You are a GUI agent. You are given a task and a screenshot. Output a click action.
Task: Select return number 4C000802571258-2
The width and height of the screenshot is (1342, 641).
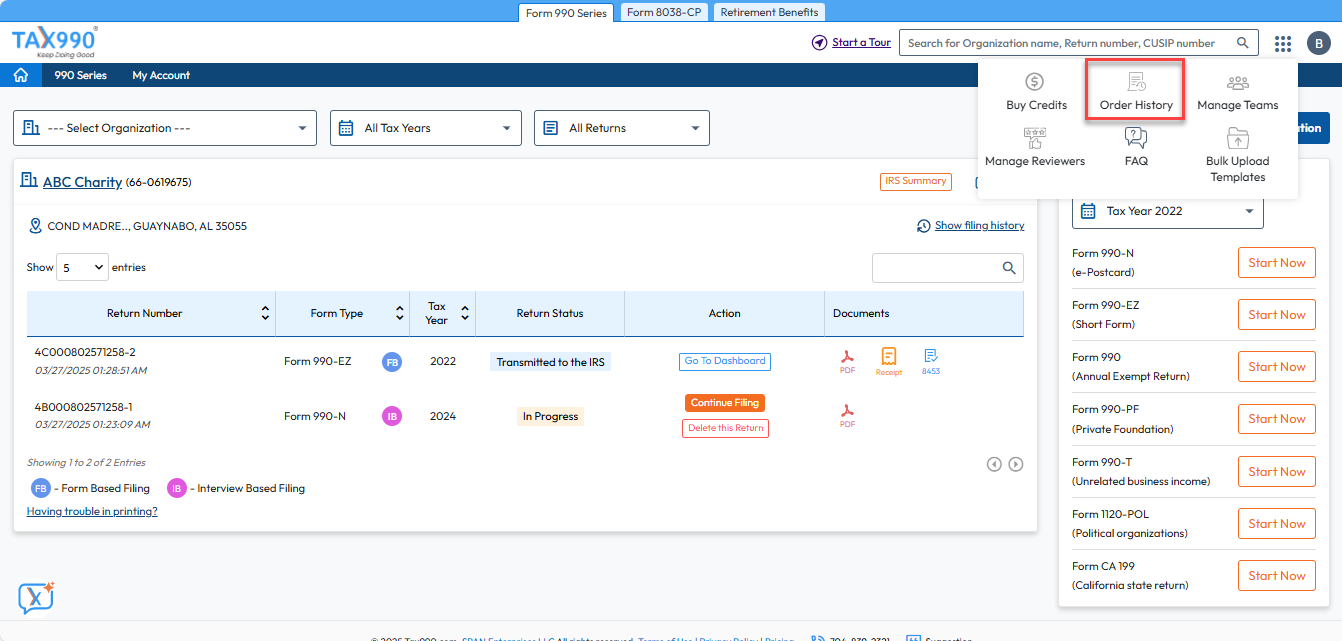click(85, 352)
